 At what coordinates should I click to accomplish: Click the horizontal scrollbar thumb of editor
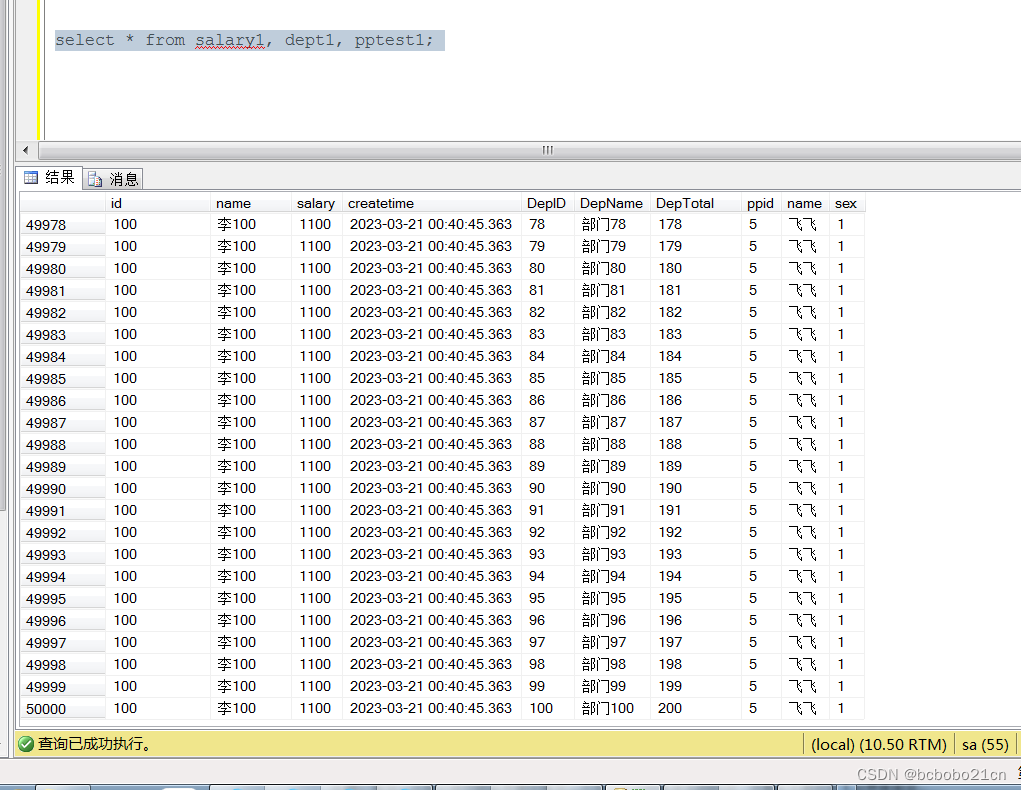[548, 150]
